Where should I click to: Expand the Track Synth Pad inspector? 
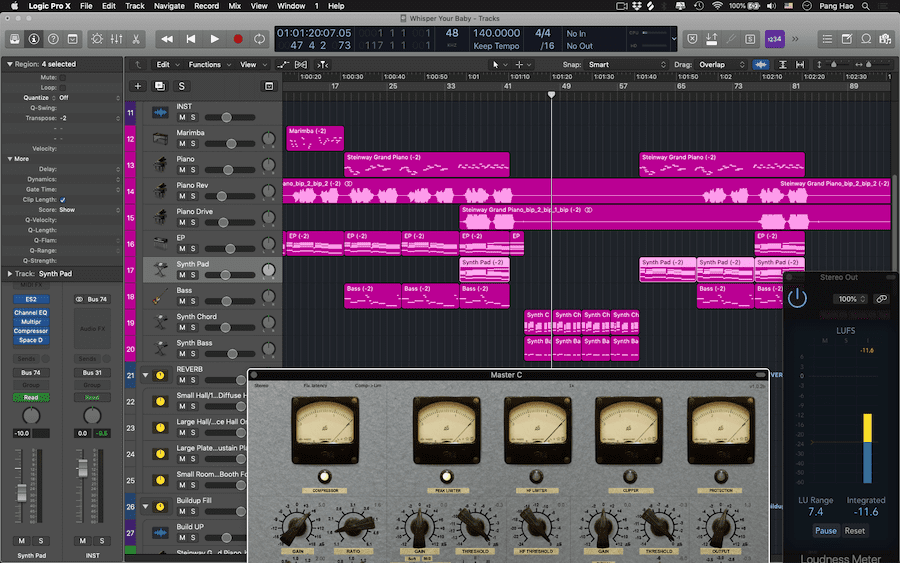tap(9, 274)
